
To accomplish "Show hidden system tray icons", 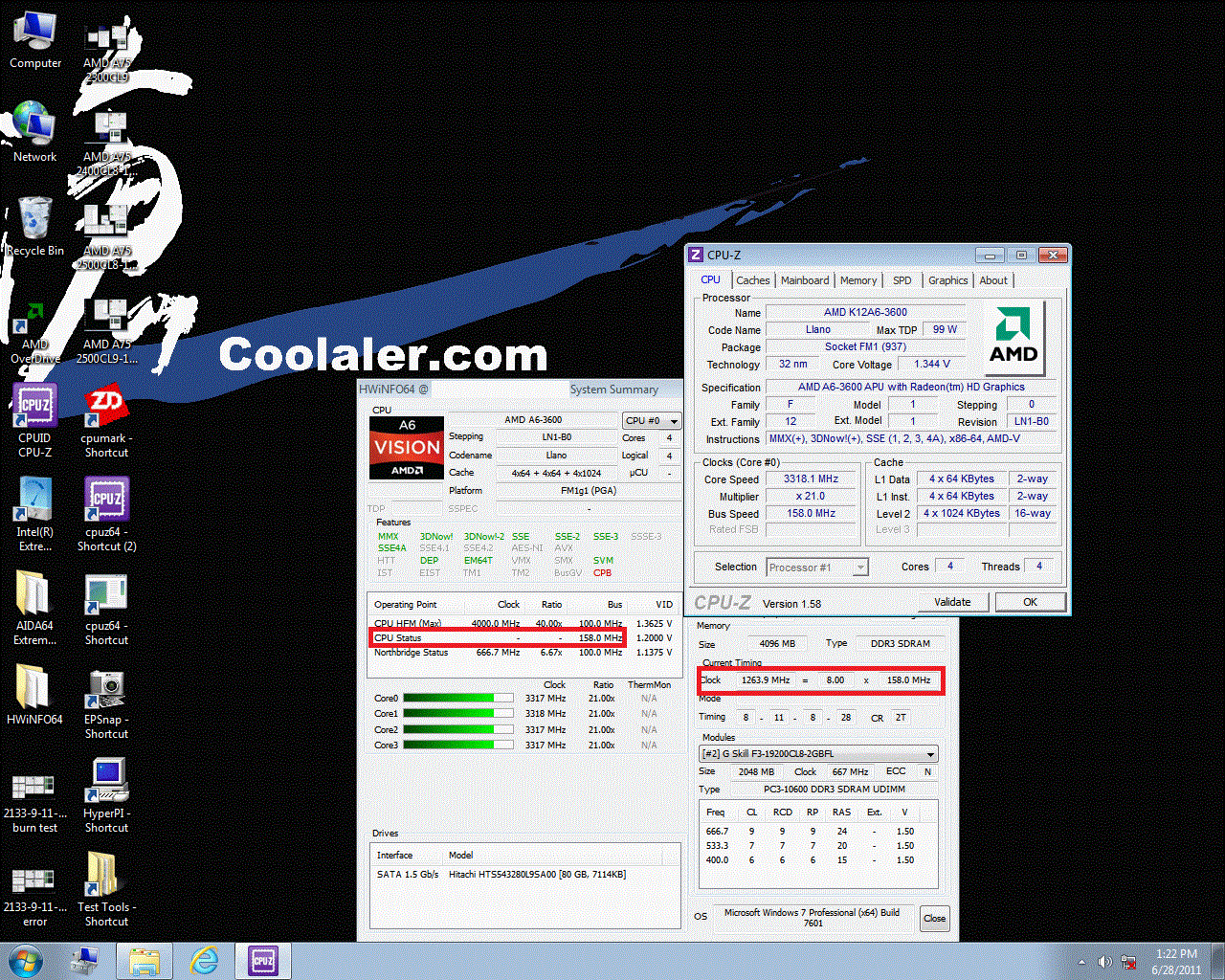I will [x=1082, y=962].
